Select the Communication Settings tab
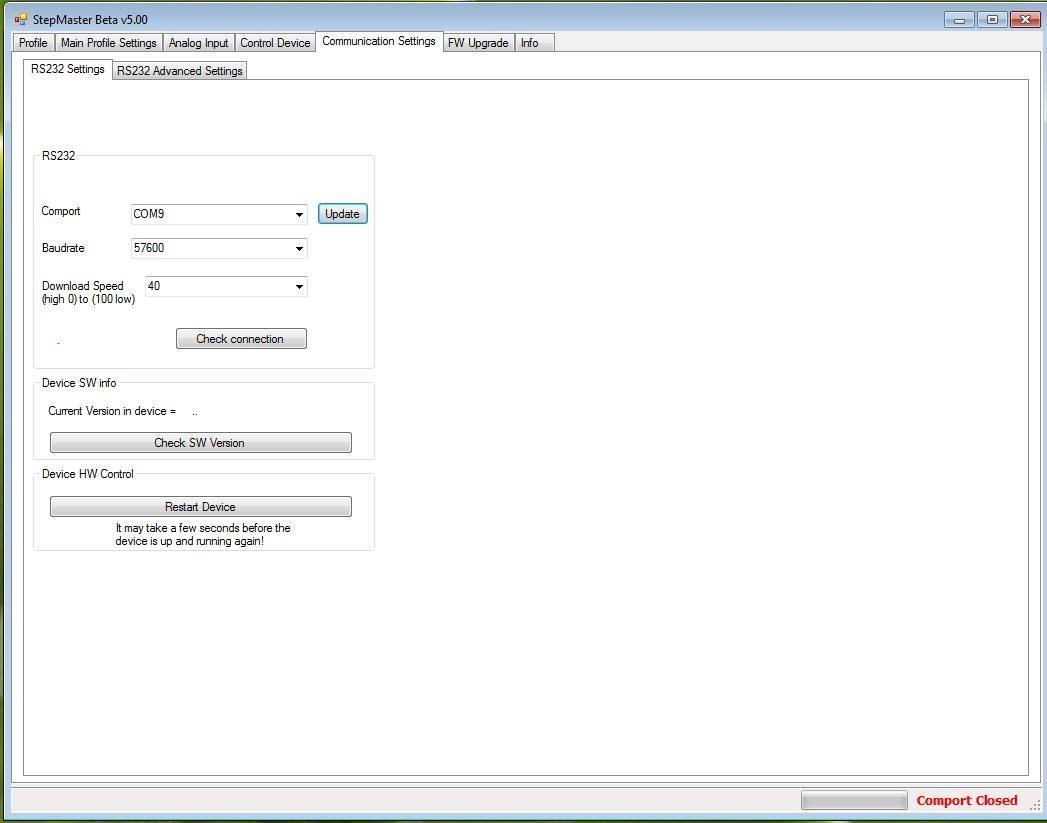1047x823 pixels. click(x=378, y=42)
